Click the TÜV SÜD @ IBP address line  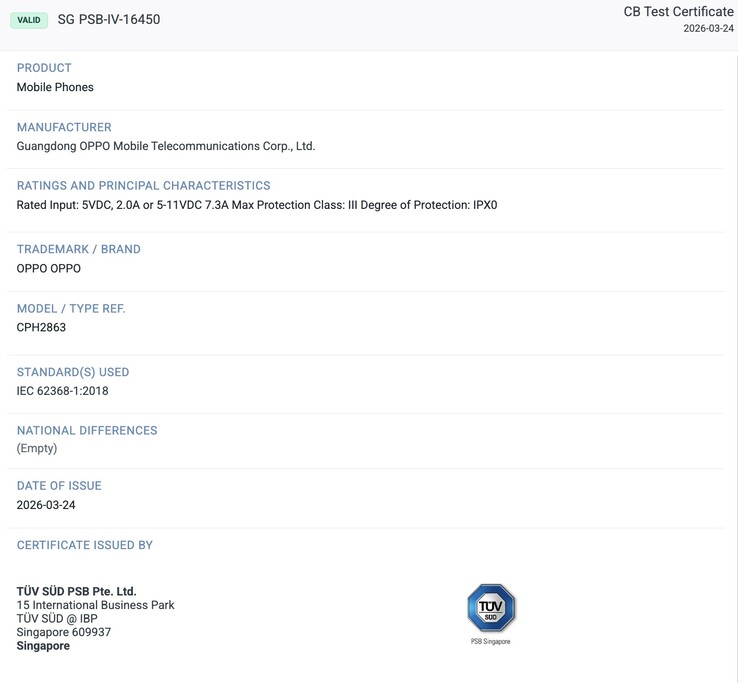click(57, 618)
